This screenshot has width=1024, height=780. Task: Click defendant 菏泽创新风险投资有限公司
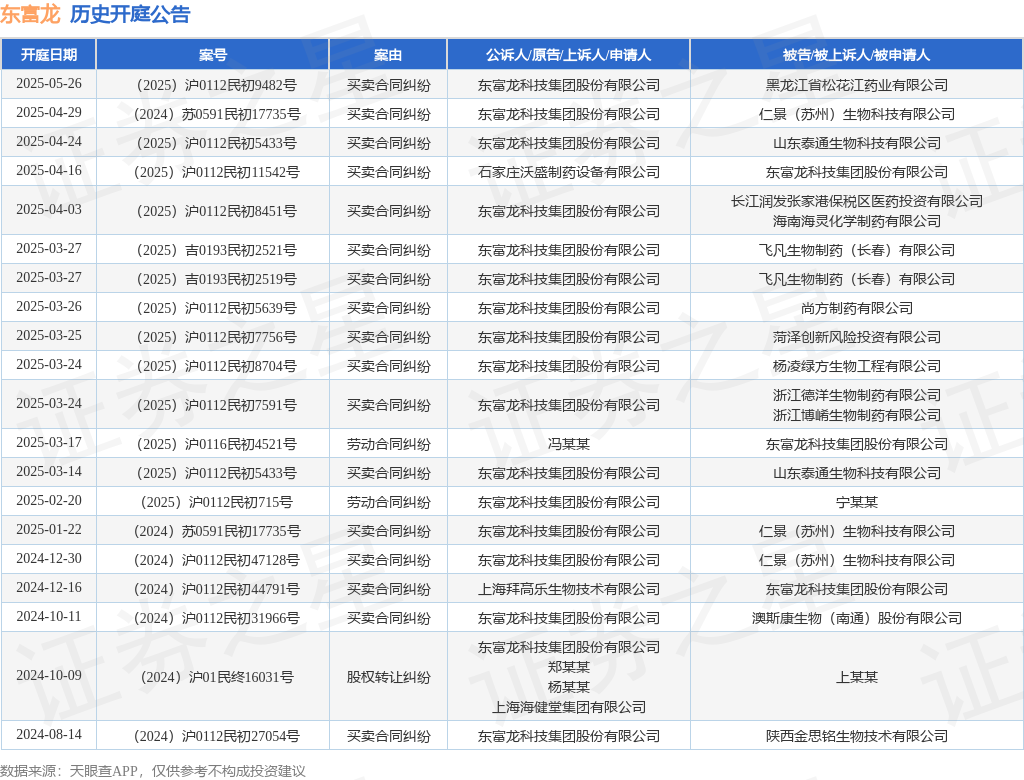point(856,337)
